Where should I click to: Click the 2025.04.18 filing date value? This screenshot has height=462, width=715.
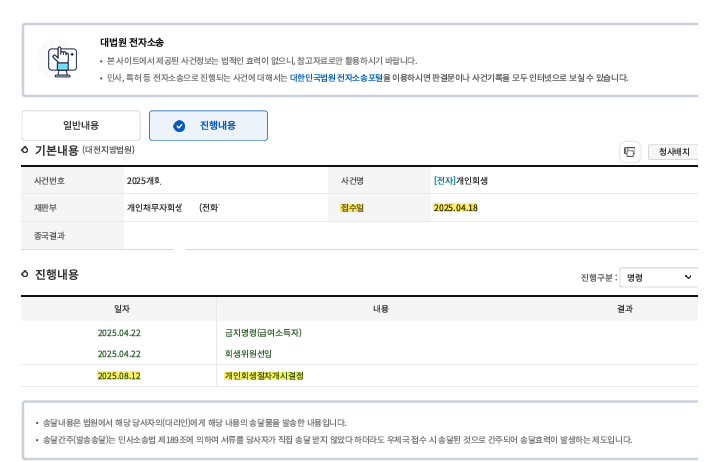(456, 208)
